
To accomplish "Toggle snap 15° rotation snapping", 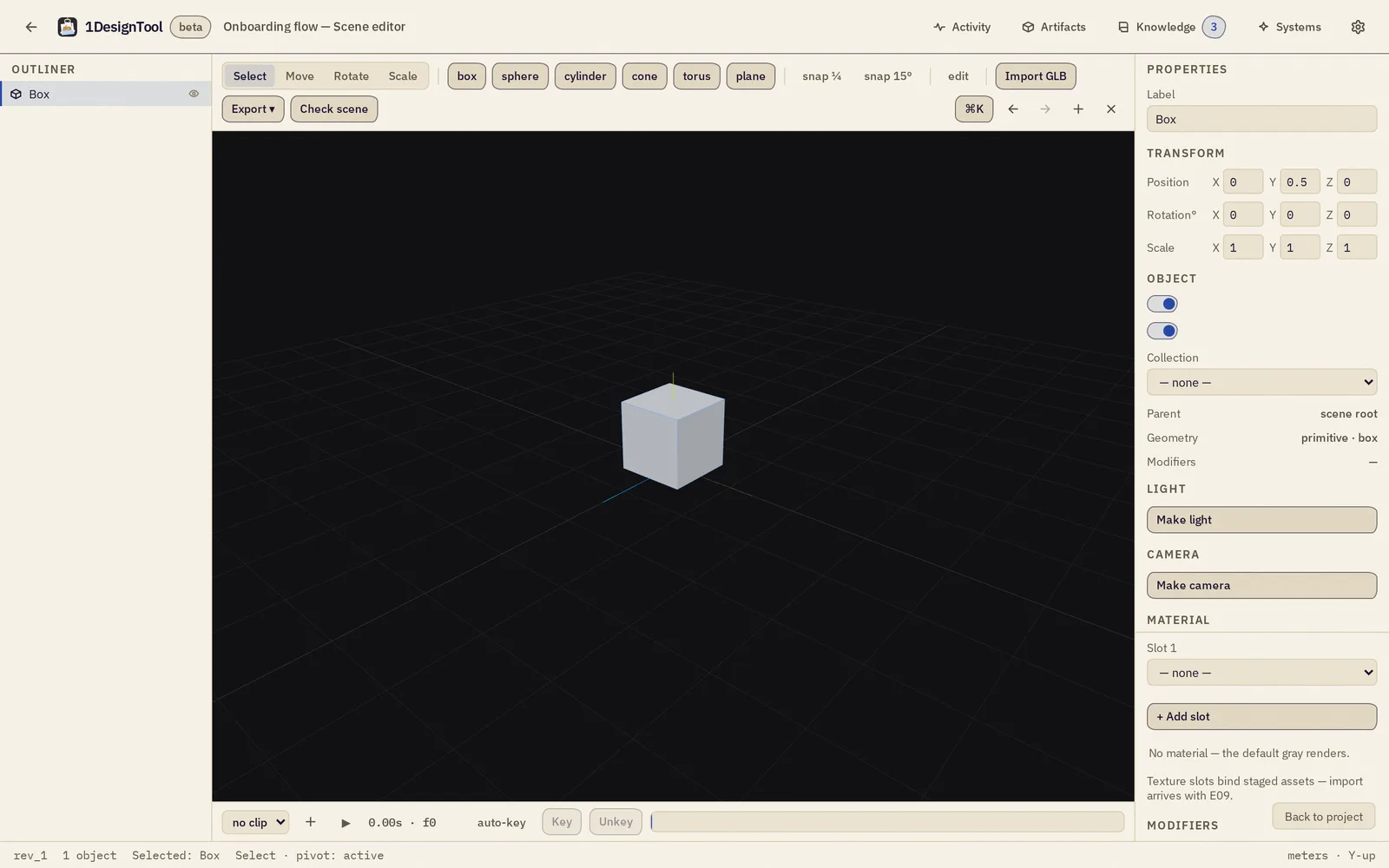I will (887, 76).
